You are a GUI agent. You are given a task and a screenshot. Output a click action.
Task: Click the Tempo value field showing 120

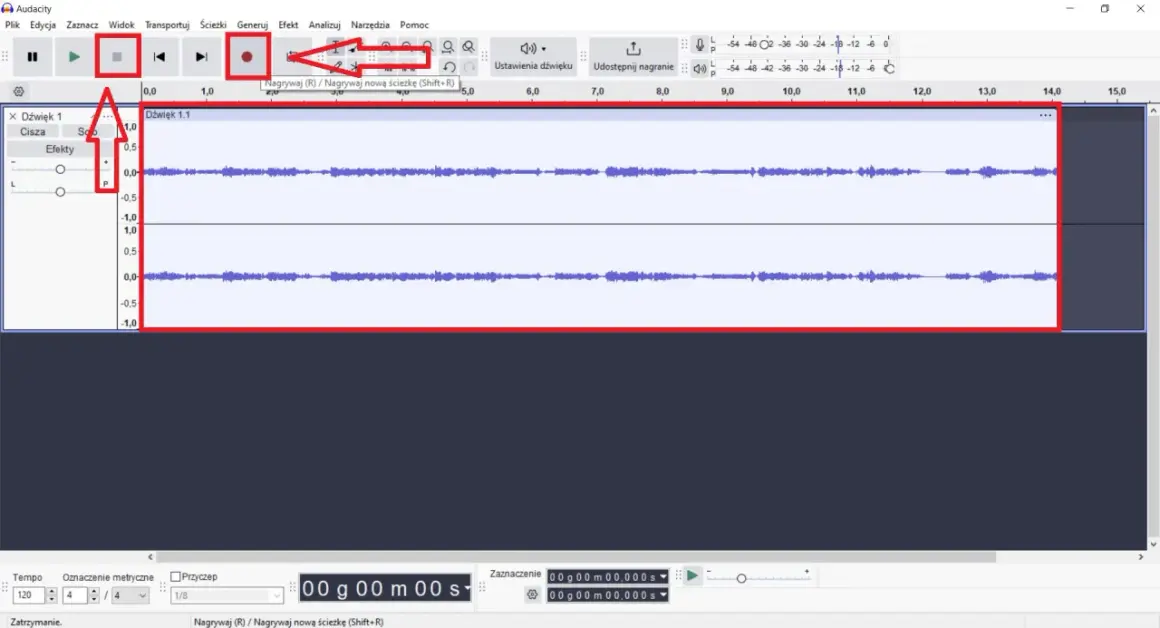click(28, 595)
